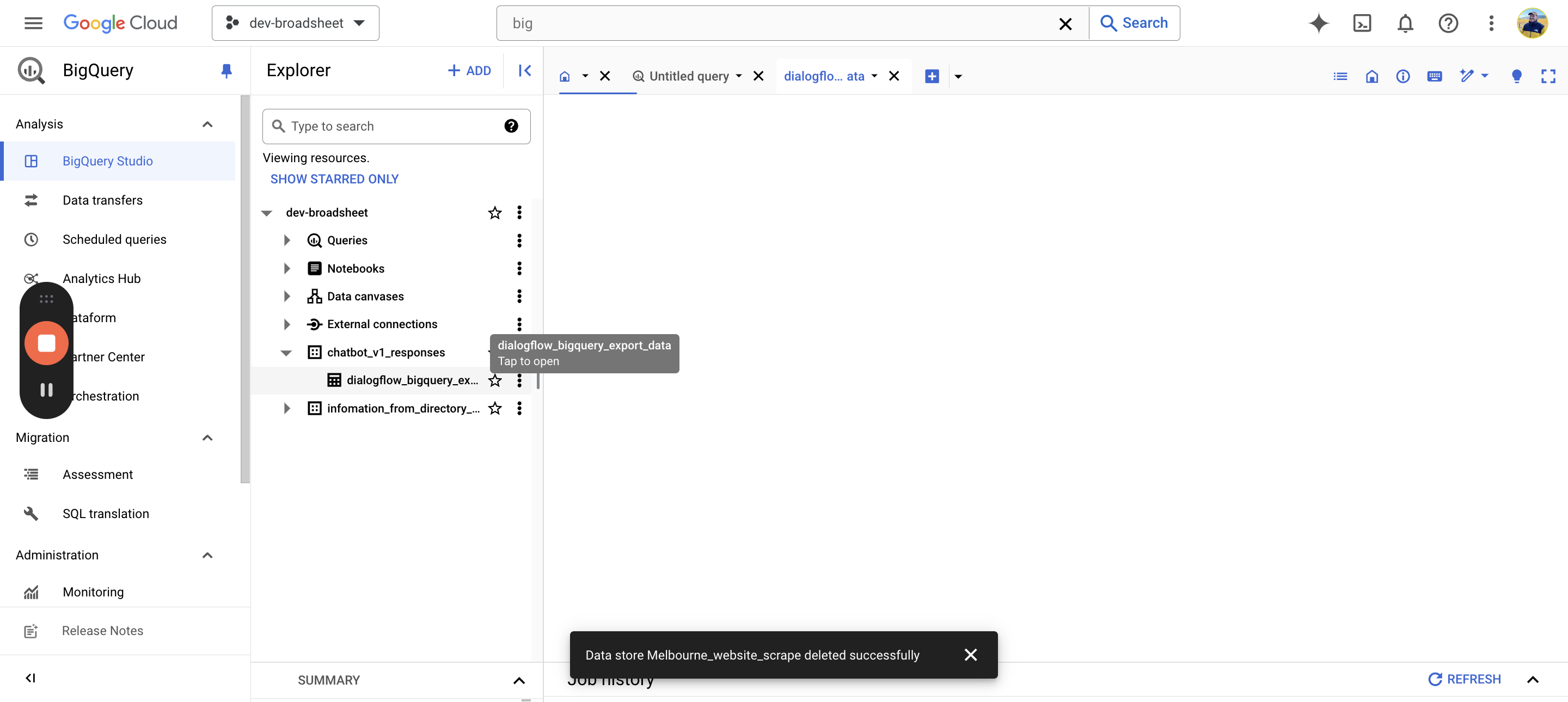1568x702 pixels.
Task: Collapse the Explorer panel
Action: pyautogui.click(x=525, y=71)
